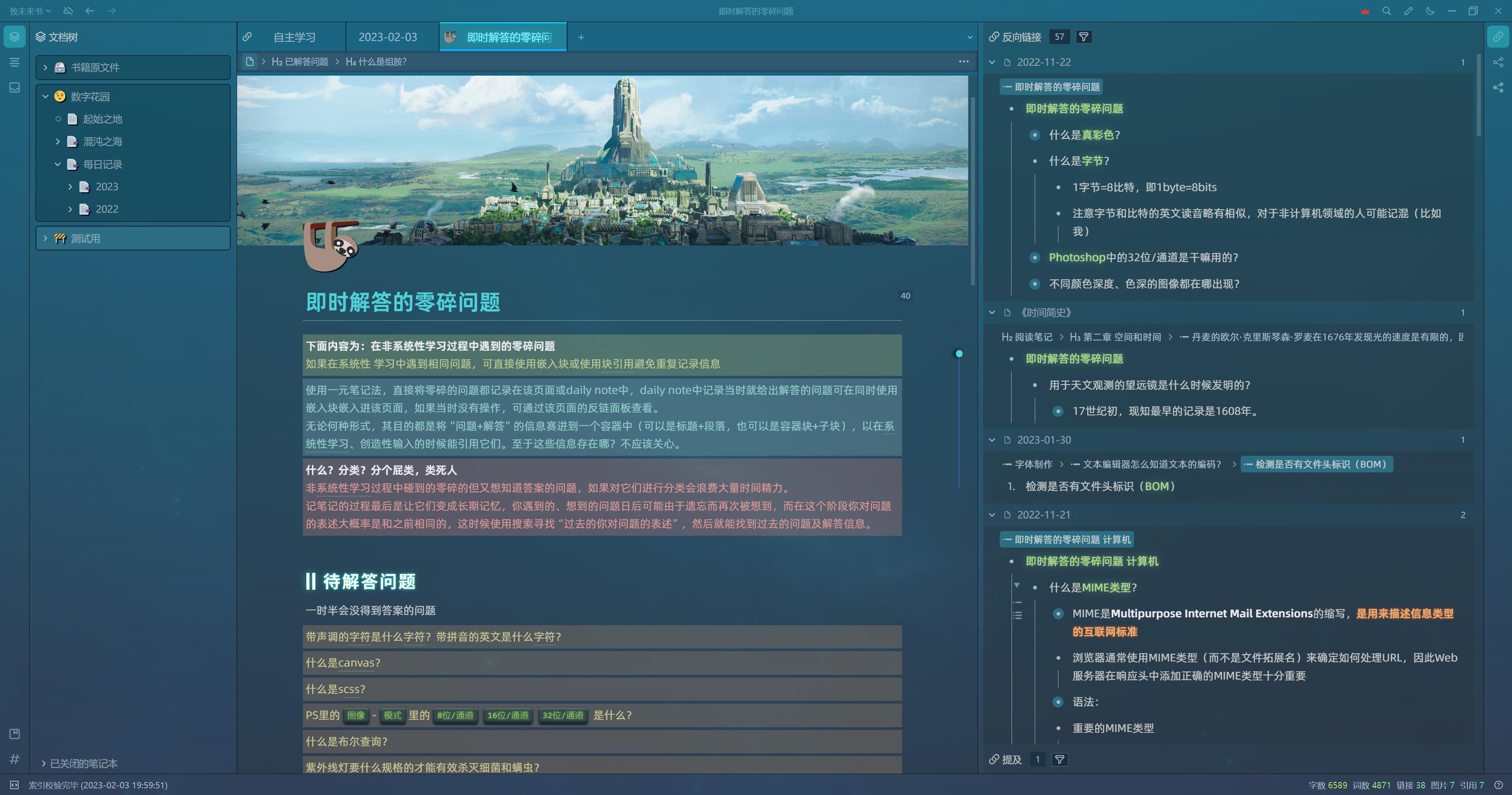Viewport: 1512px width, 795px height.
Task: Open a new tab with the plus button
Action: [580, 37]
